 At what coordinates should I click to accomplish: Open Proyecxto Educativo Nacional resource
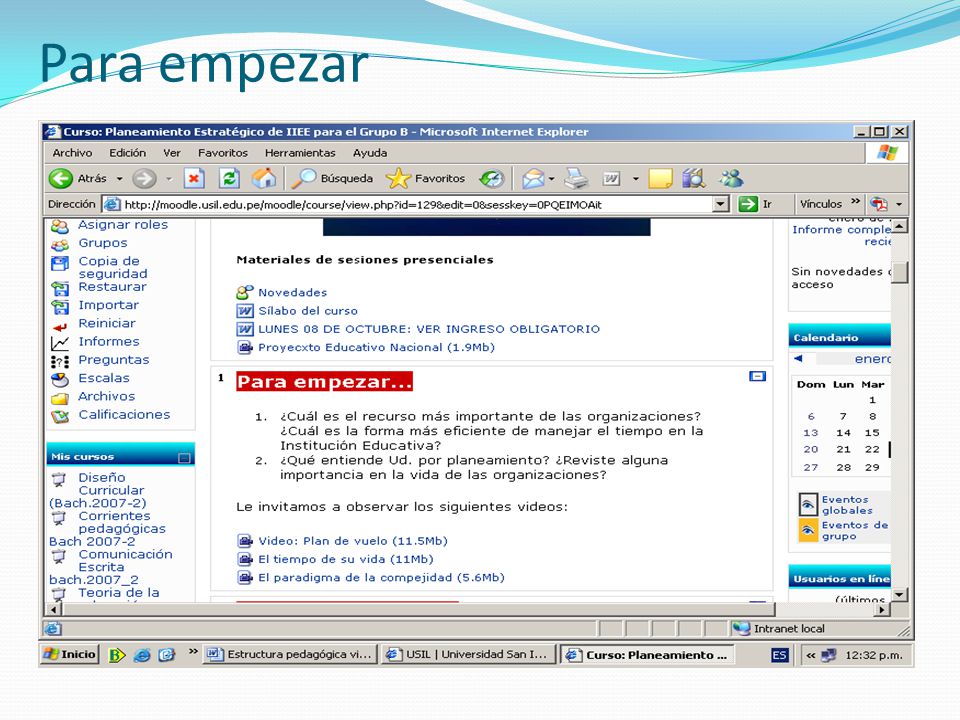[376, 348]
